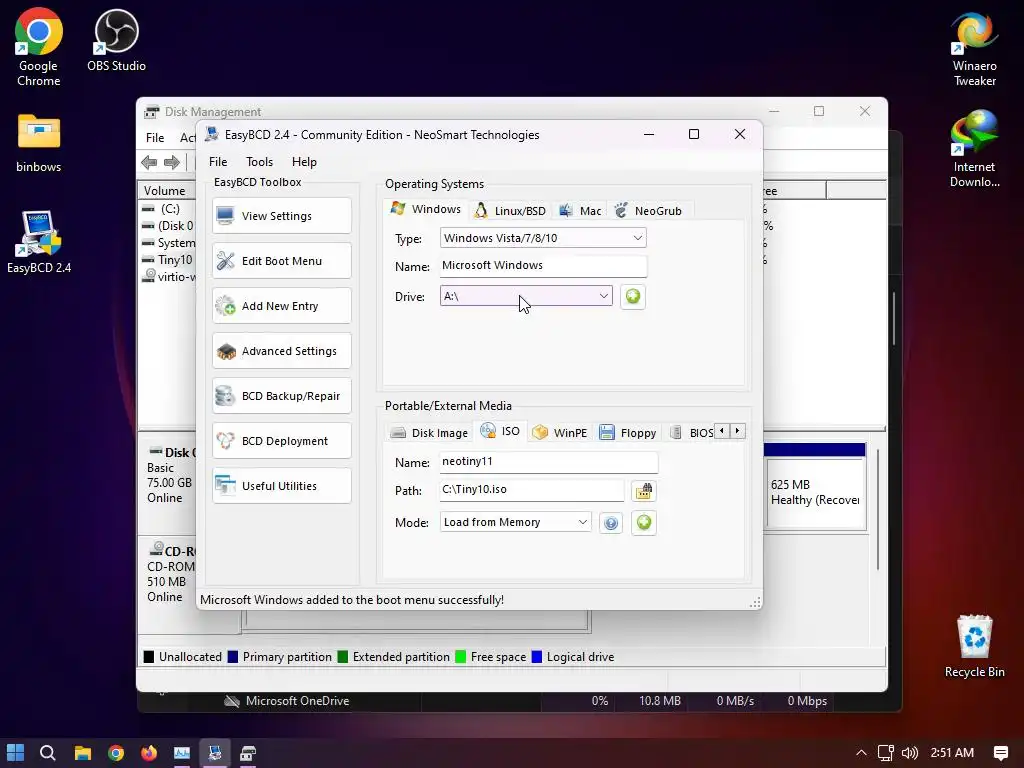Select the Recycle Bin icon
This screenshot has height=768, width=1024.
pos(974,646)
